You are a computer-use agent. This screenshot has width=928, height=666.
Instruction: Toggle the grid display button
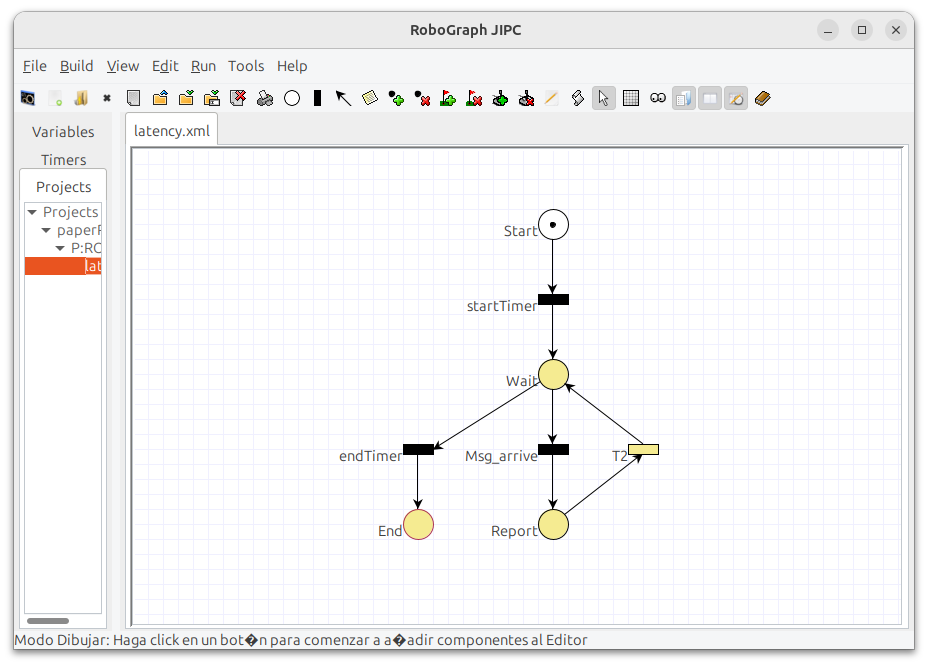631,98
